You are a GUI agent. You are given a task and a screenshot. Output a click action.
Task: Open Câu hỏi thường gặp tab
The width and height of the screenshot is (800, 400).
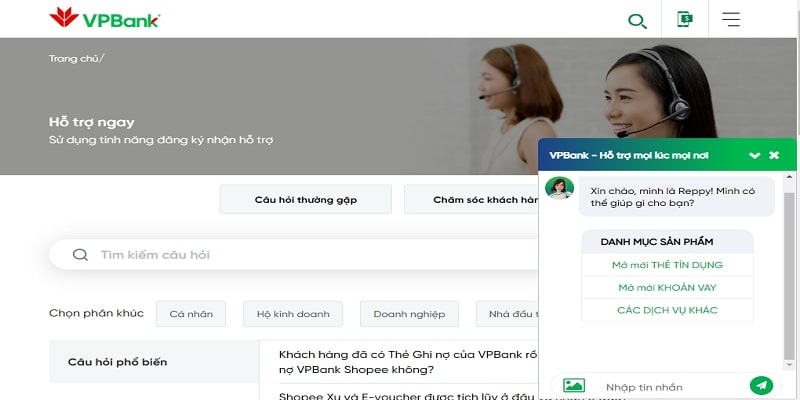pos(306,199)
